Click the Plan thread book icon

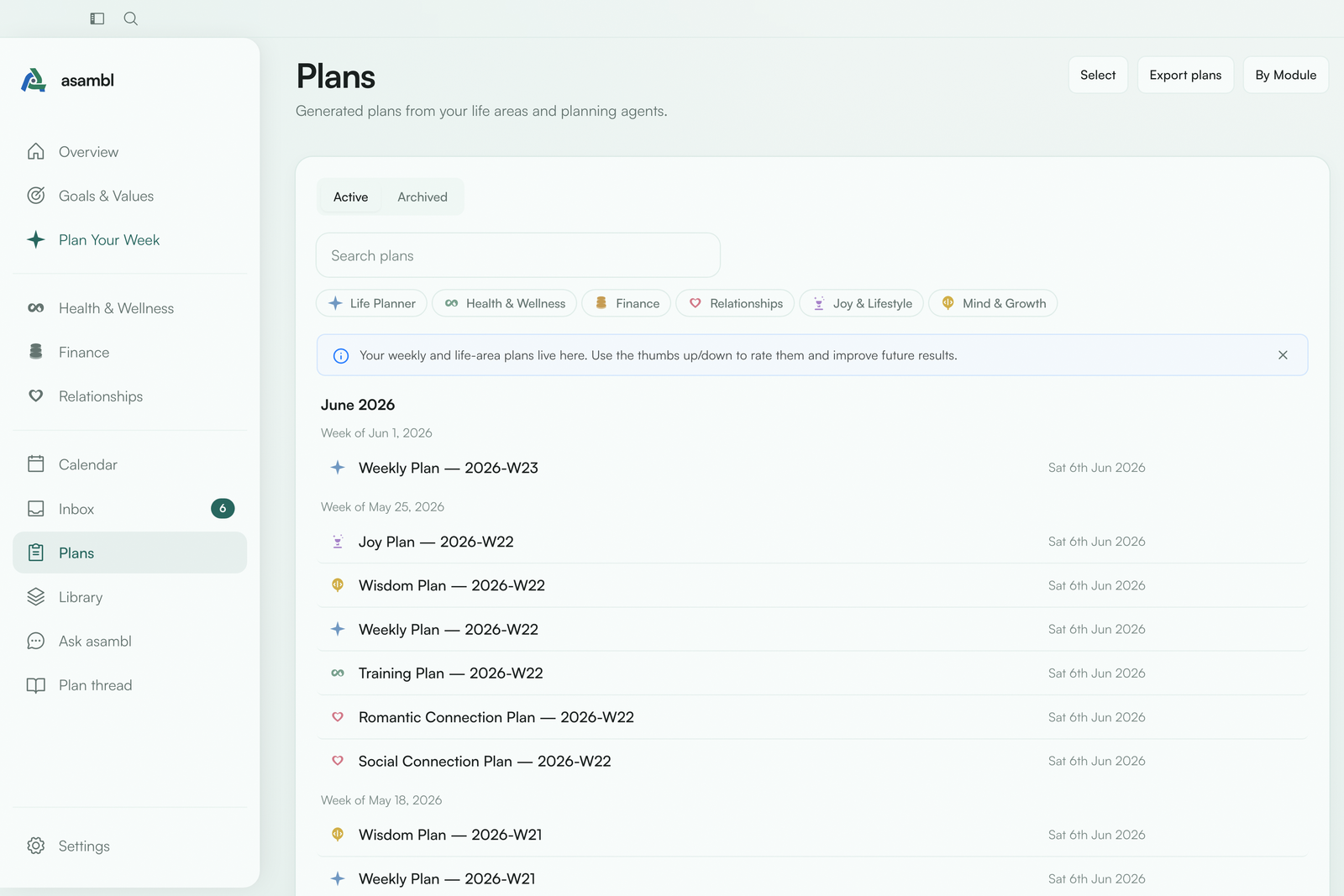tap(36, 685)
